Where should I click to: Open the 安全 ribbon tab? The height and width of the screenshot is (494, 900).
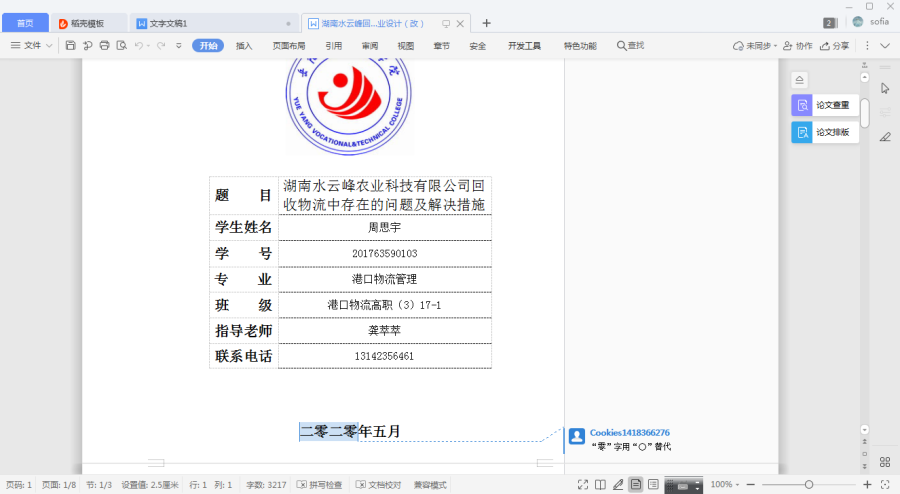coord(478,46)
